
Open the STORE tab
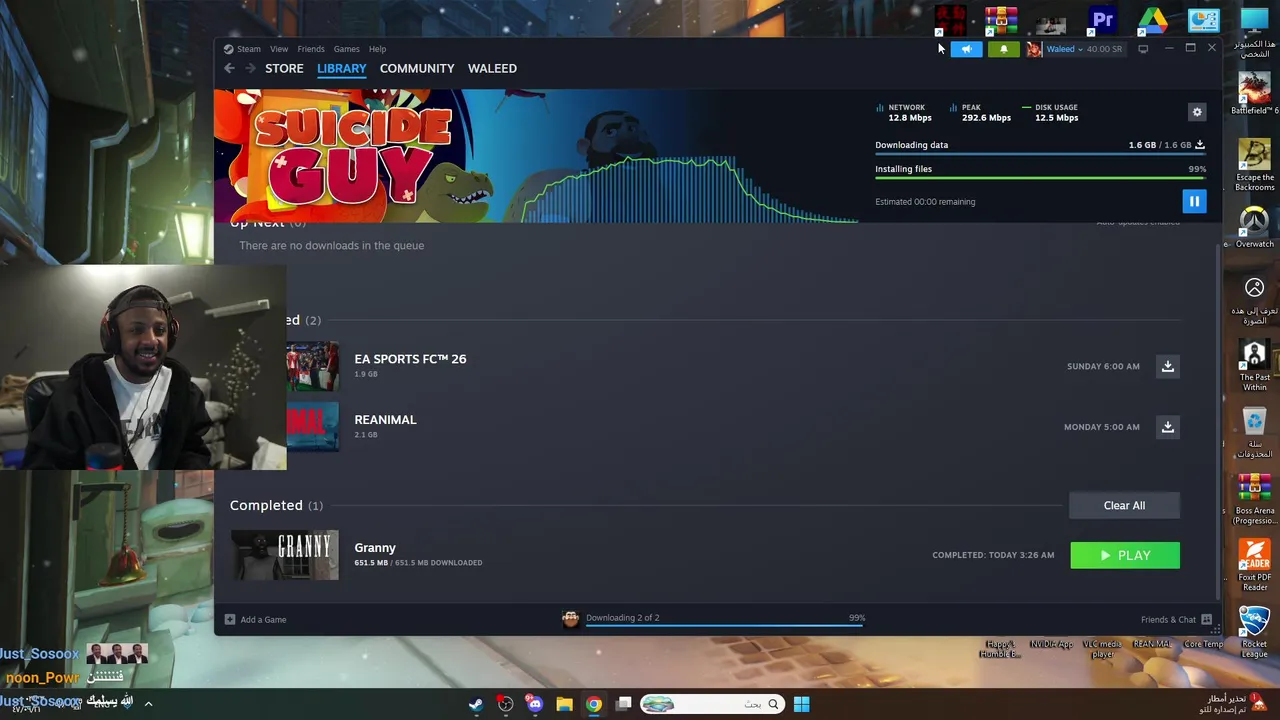click(284, 68)
